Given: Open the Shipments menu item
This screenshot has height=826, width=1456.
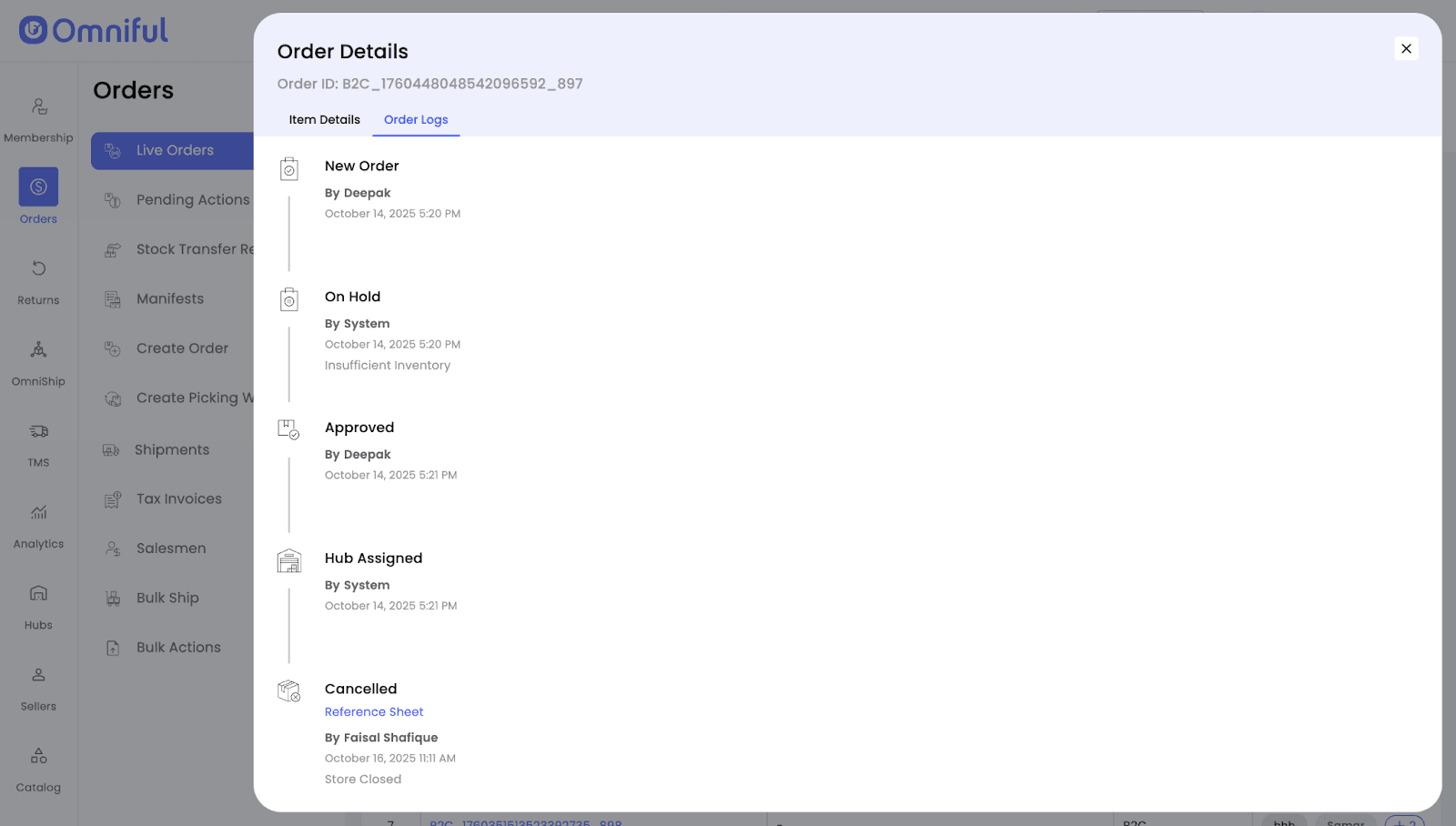Looking at the screenshot, I should [x=172, y=450].
